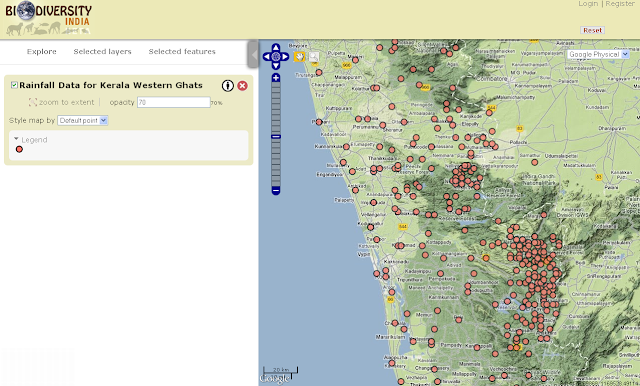Viewport: 640px width, 386px height.
Task: Show info for the Rainfall Data layer
Action: pyautogui.click(x=228, y=85)
